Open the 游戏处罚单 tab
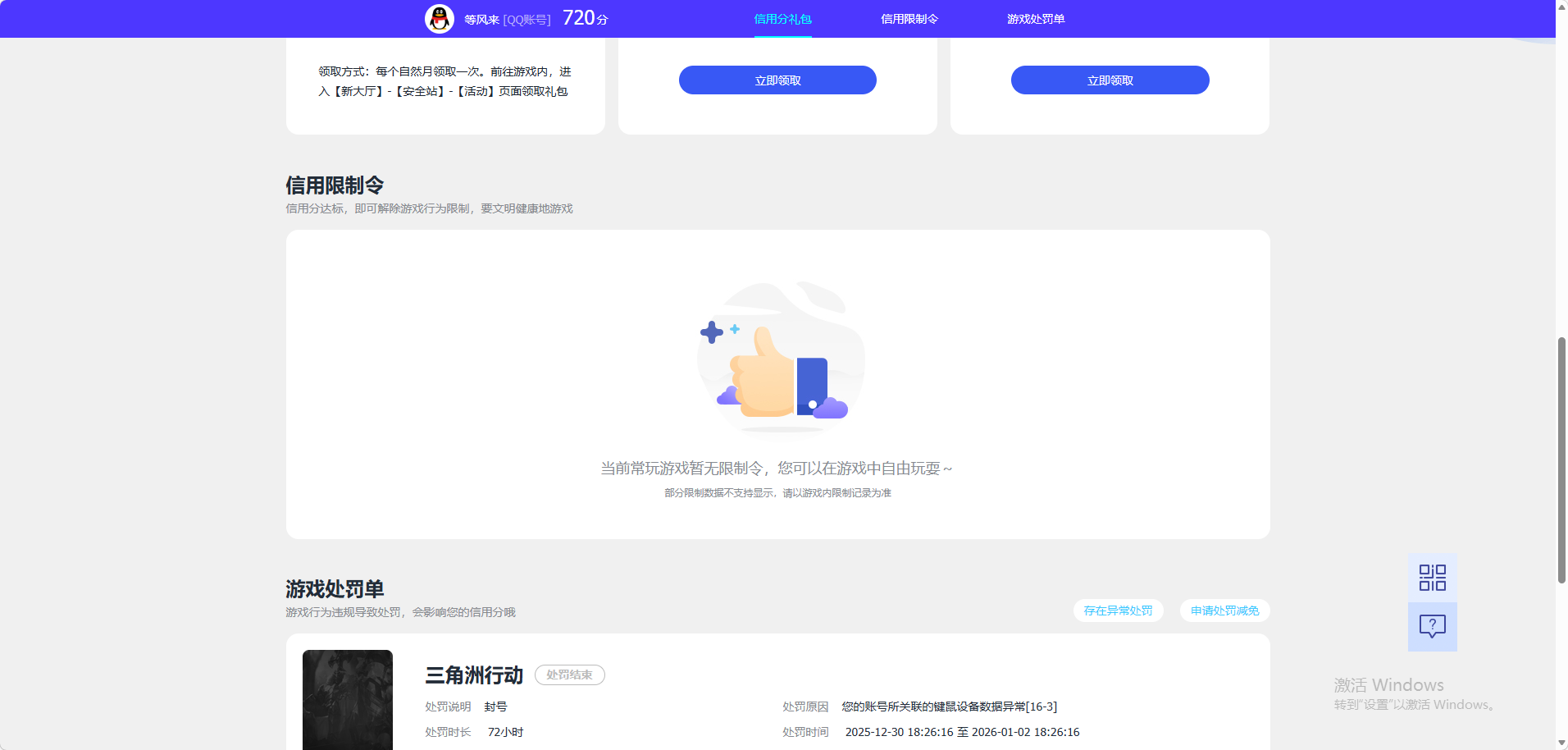 pos(1035,18)
